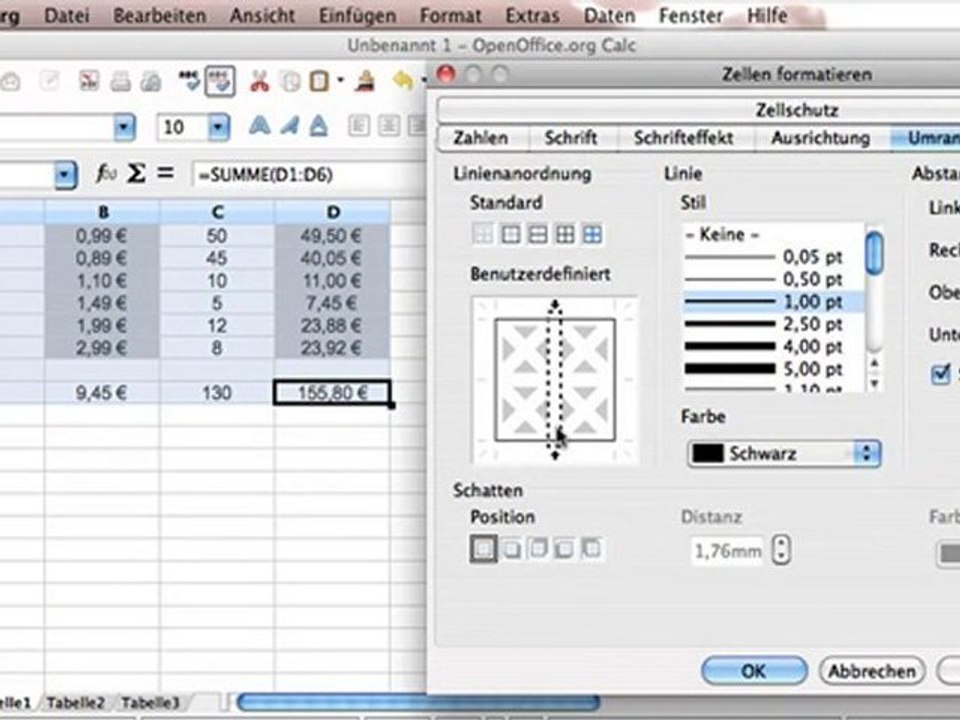Choose the no-borders Standard line arrangement
This screenshot has height=720, width=960.
pos(483,234)
